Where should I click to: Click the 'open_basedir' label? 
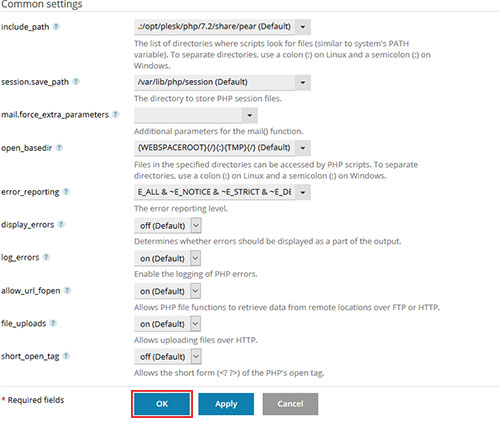pos(26,148)
